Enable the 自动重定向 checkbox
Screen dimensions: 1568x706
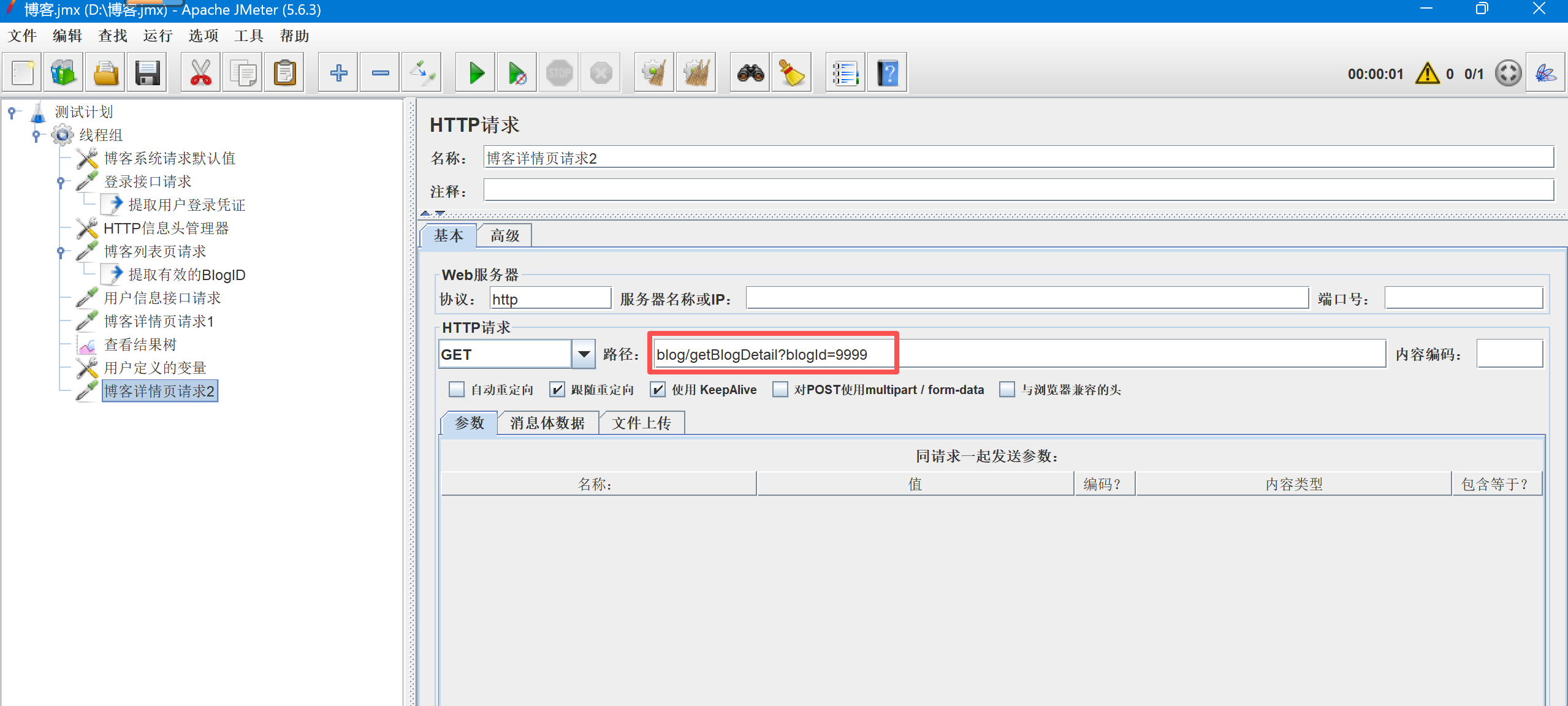[x=457, y=390]
